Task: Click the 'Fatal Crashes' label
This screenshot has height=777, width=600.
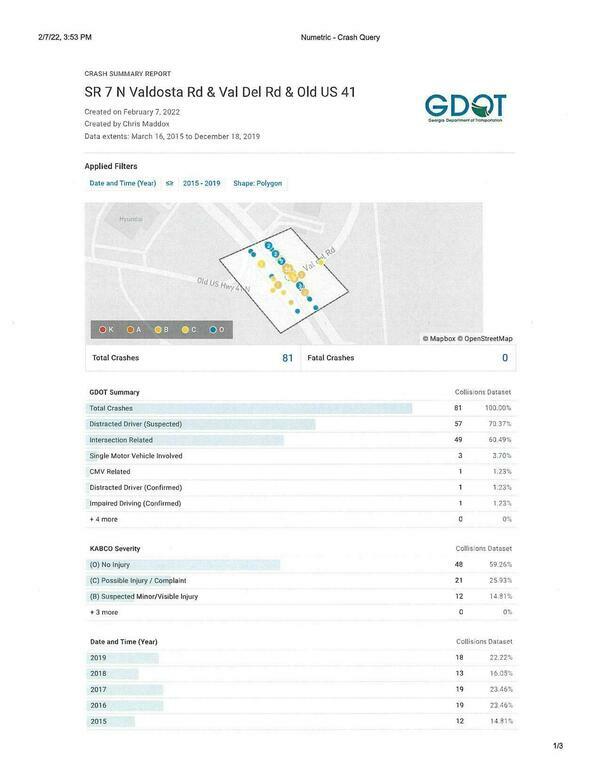Action: (331, 358)
